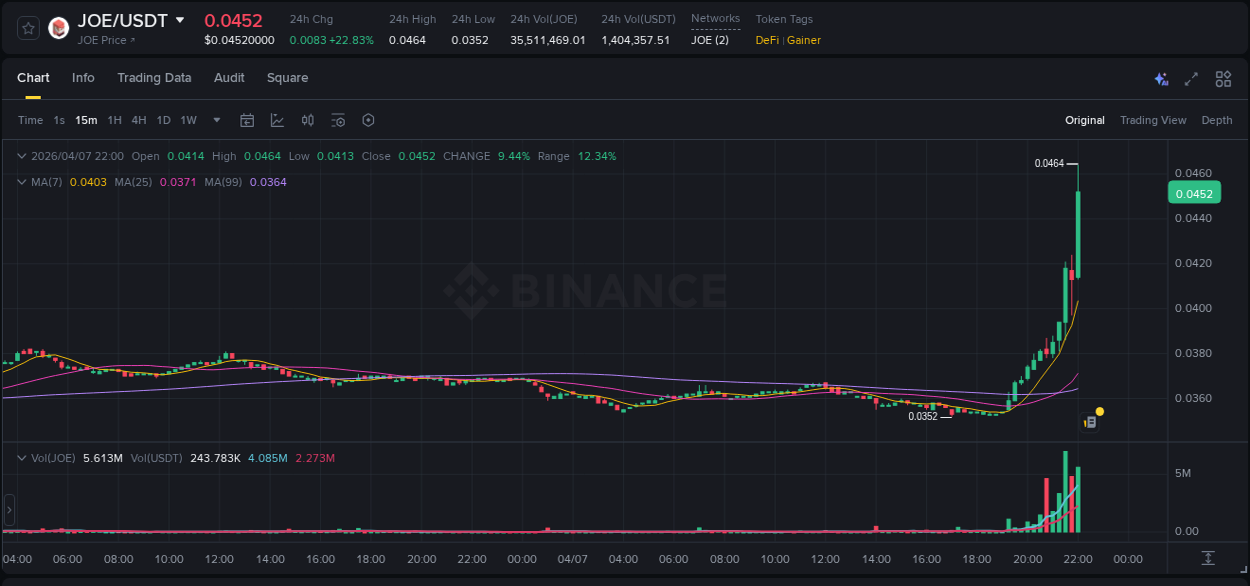The image size is (1250, 586).
Task: Open the date range calendar icon
Action: click(247, 120)
